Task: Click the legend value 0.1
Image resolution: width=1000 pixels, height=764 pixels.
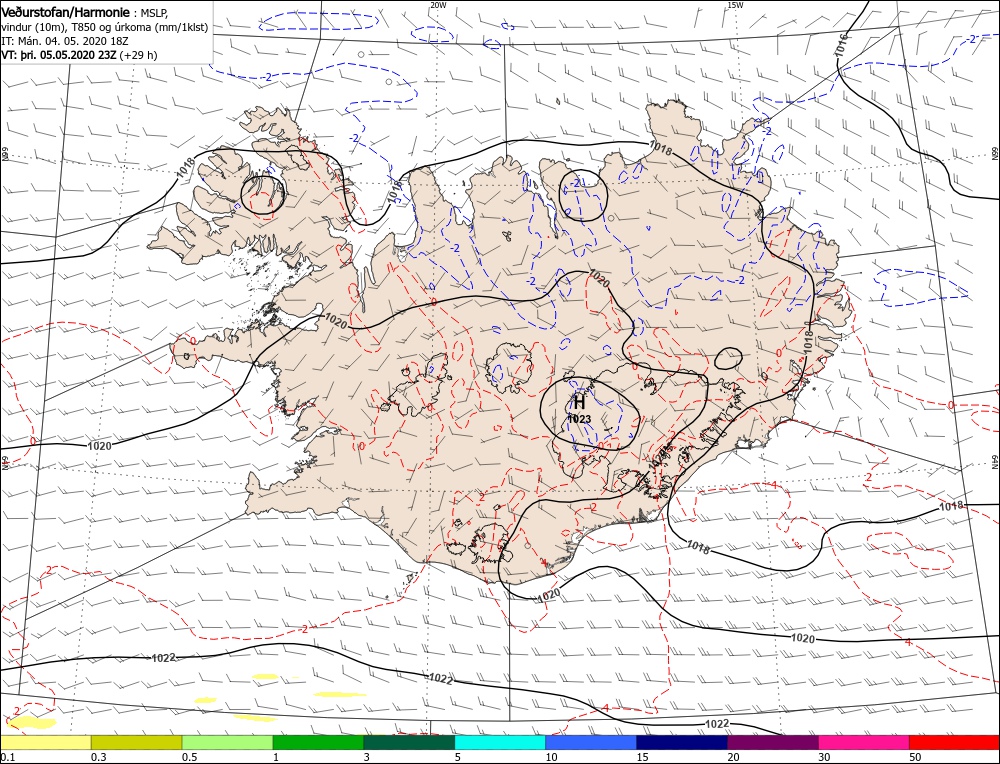Action: tap(7, 757)
